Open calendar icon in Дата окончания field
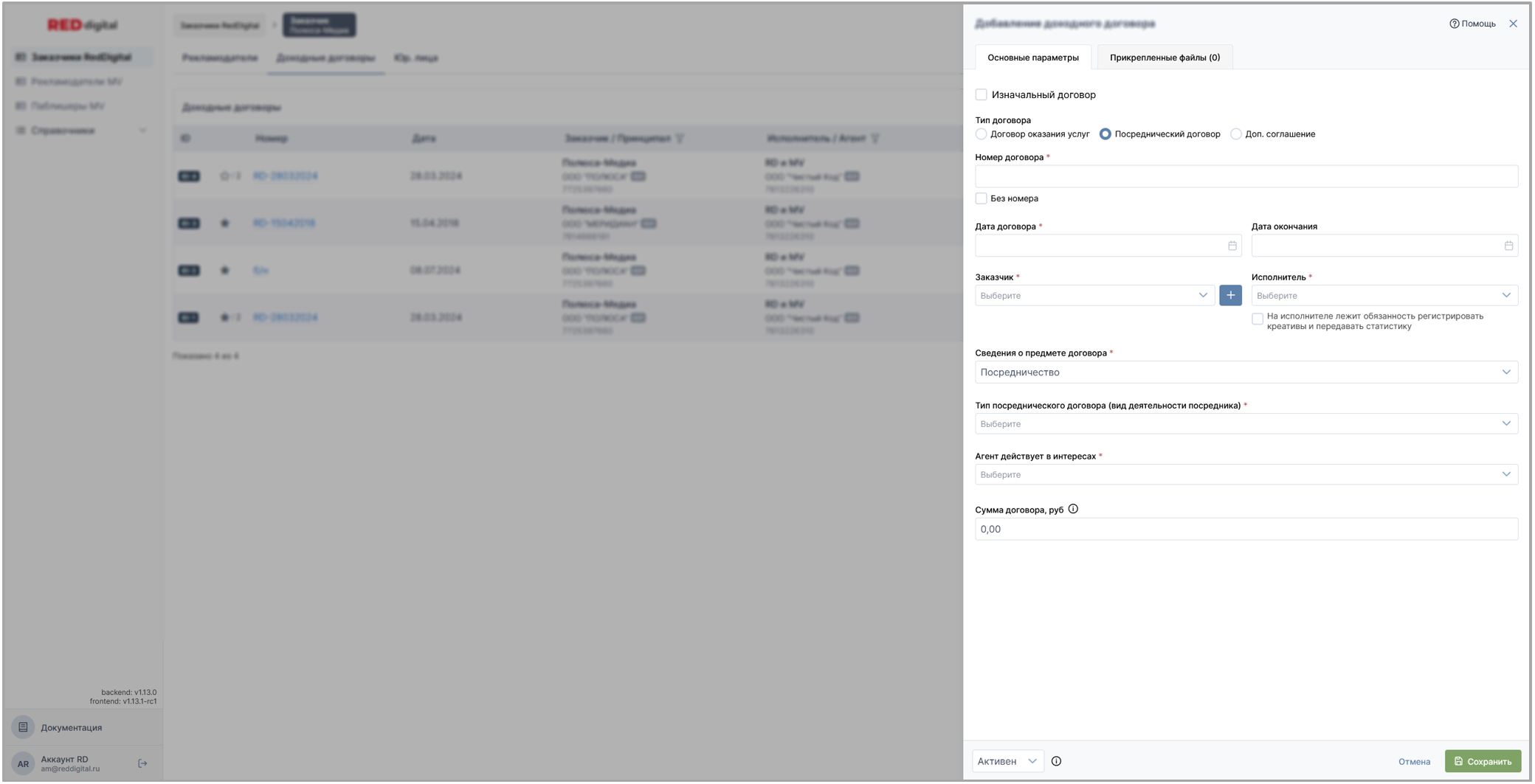 click(x=1508, y=246)
